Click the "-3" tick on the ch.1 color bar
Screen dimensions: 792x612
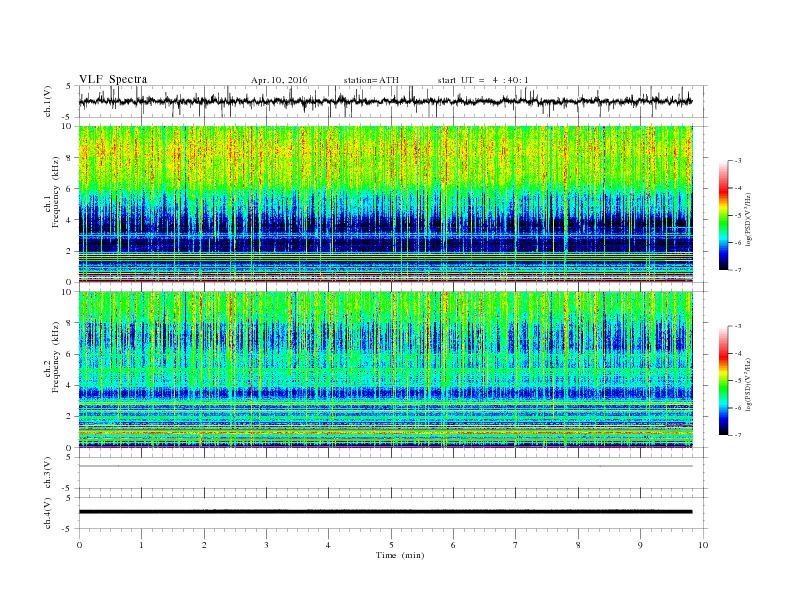tap(737, 161)
